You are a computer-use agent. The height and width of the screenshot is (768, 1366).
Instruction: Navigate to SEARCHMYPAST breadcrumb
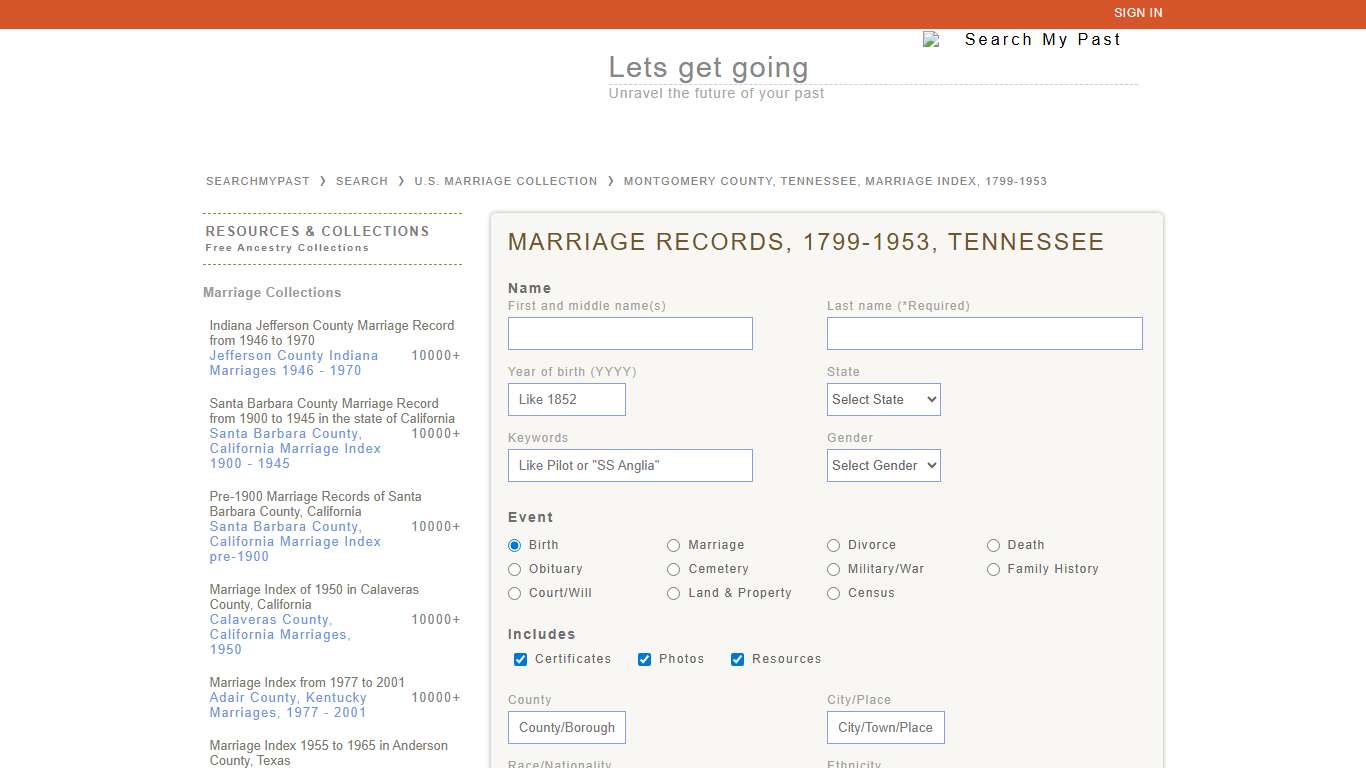tap(257, 181)
